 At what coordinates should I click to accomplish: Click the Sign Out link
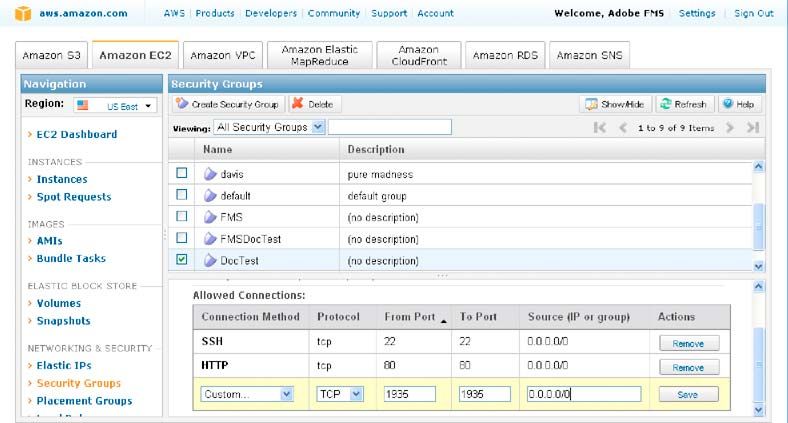[x=753, y=13]
